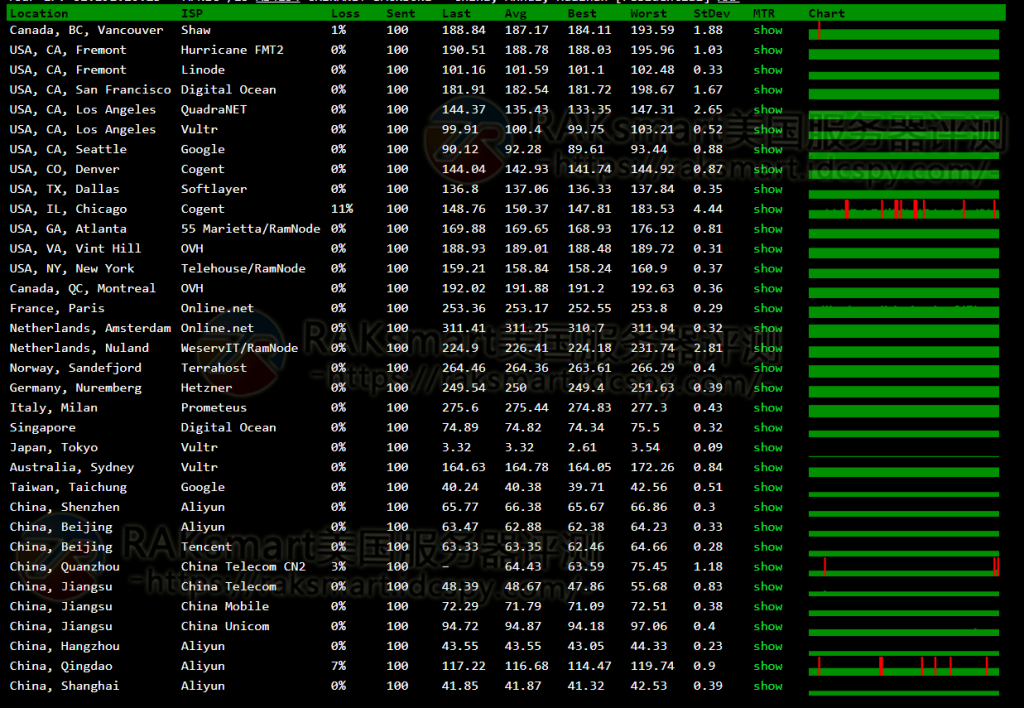The height and width of the screenshot is (708, 1024).
Task: Click 'Japan, Tokyo' location cell
Action: click(54, 447)
